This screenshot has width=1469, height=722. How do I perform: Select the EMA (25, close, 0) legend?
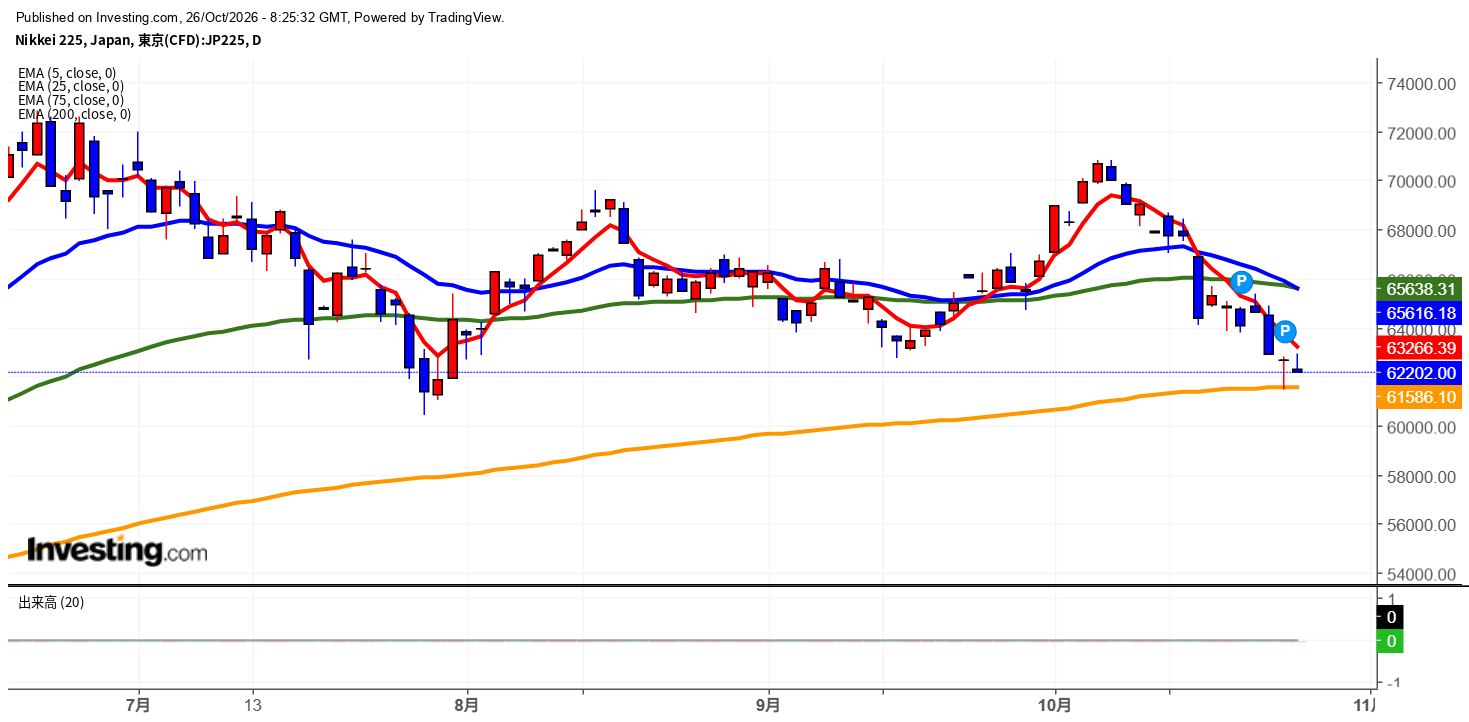71,86
